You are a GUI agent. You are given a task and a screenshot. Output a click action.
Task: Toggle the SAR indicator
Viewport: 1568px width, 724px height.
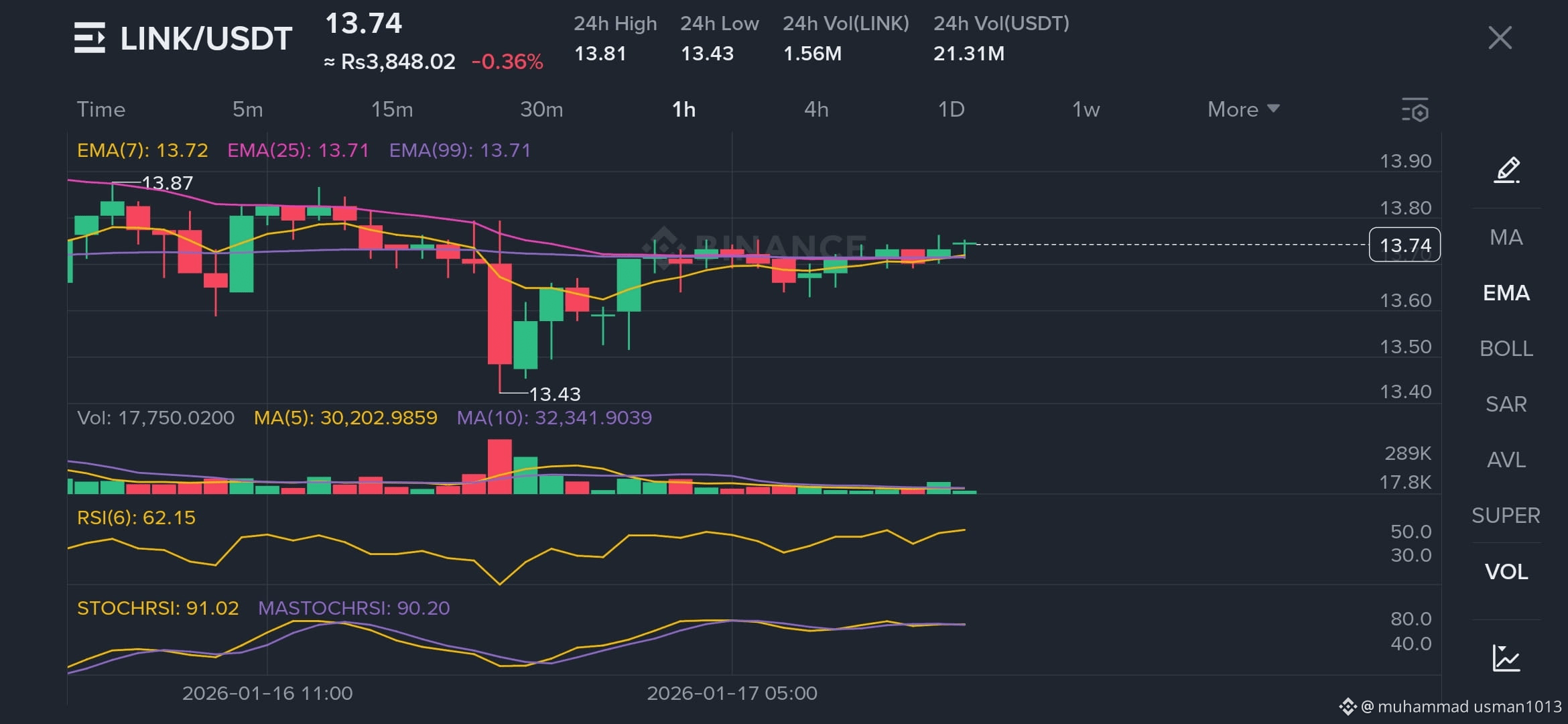pyautogui.click(x=1506, y=404)
